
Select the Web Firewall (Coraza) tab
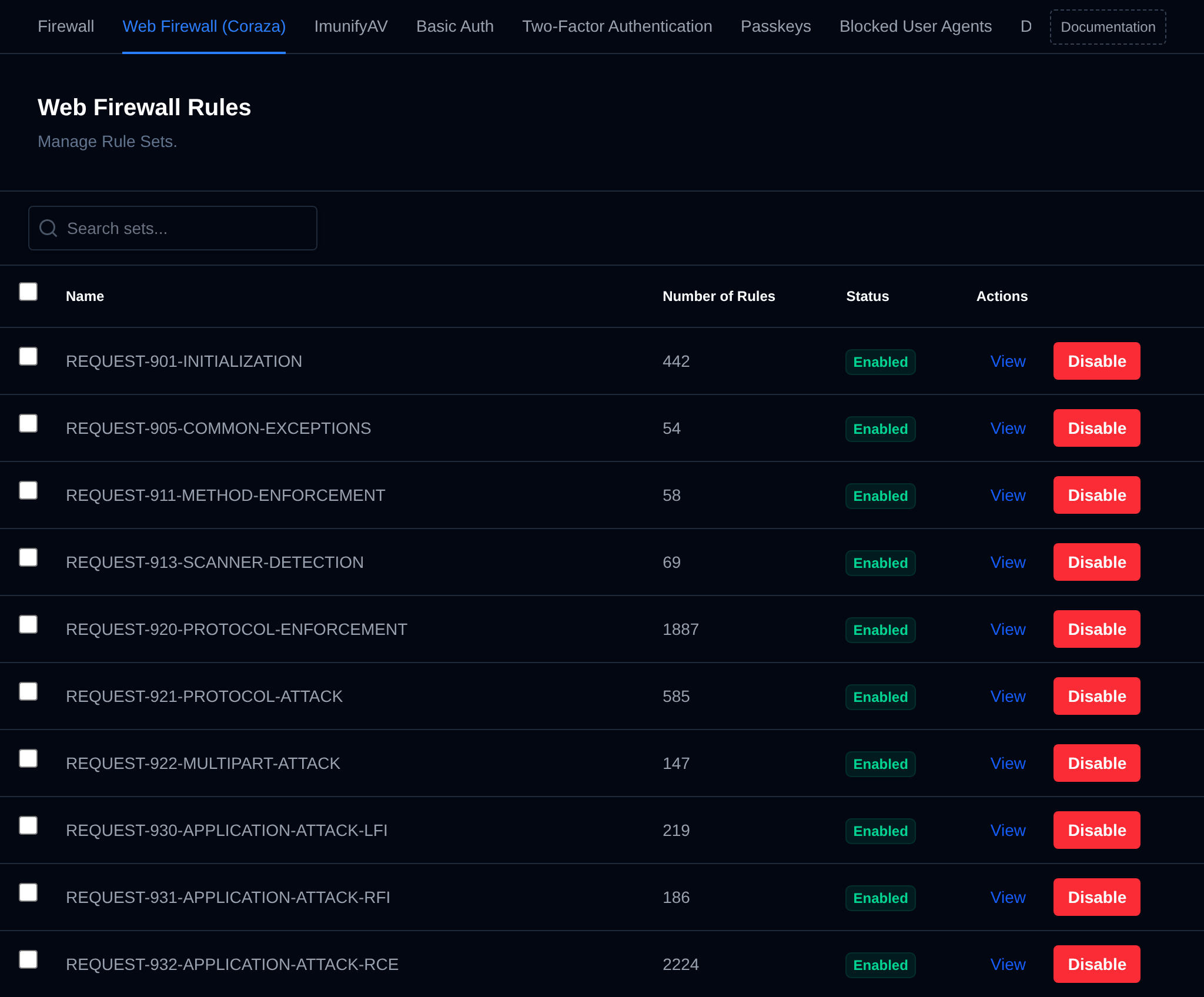204,26
